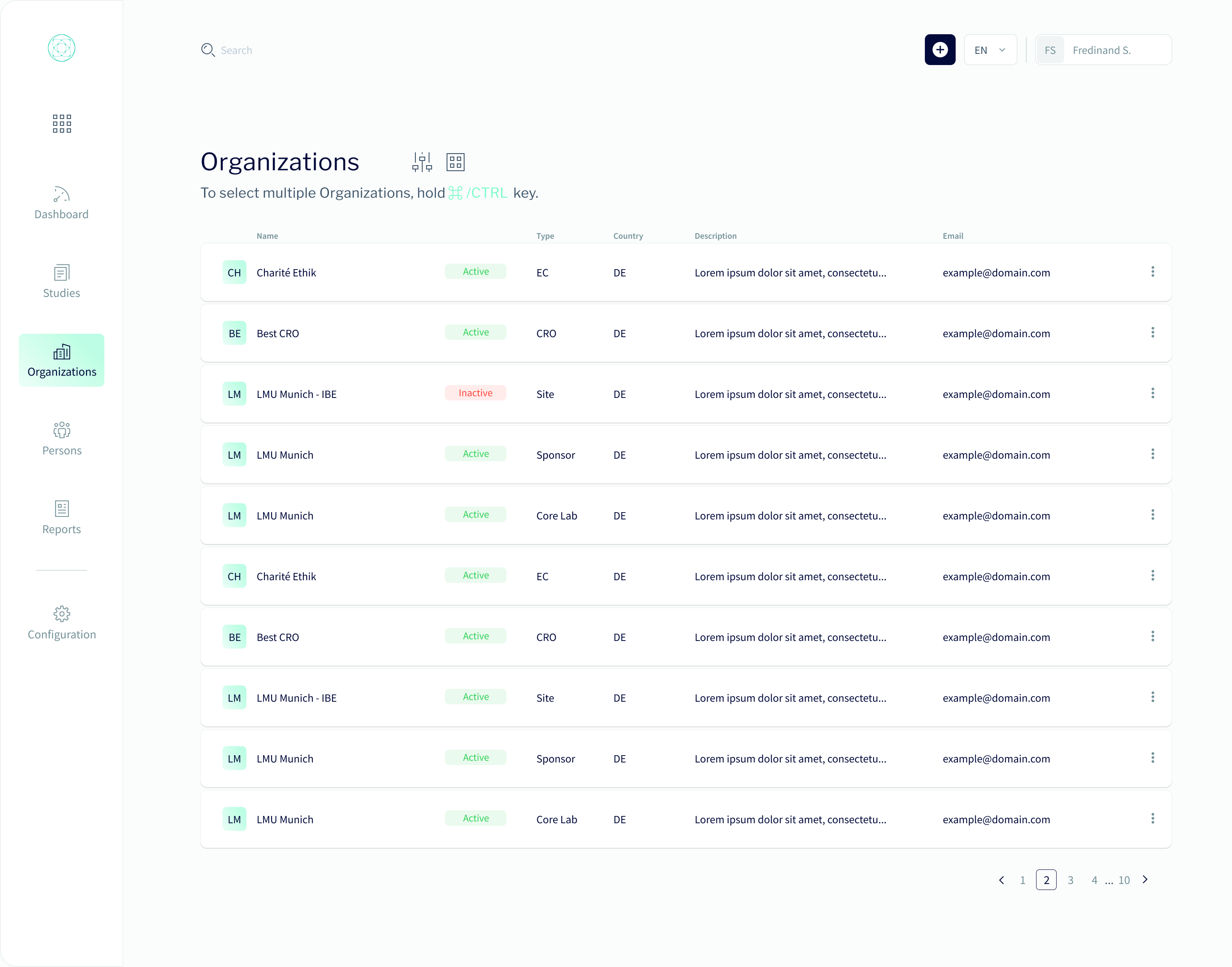
Task: Click the Name column header
Action: [x=267, y=236]
